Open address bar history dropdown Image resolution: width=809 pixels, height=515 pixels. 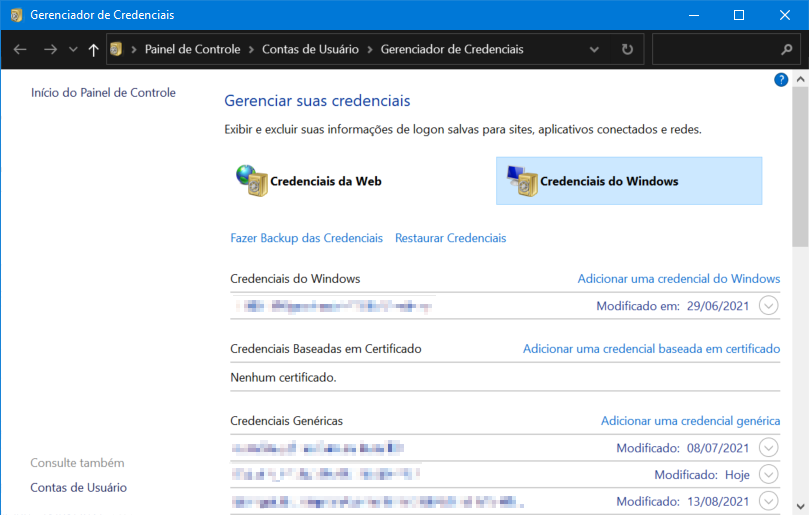click(x=594, y=50)
